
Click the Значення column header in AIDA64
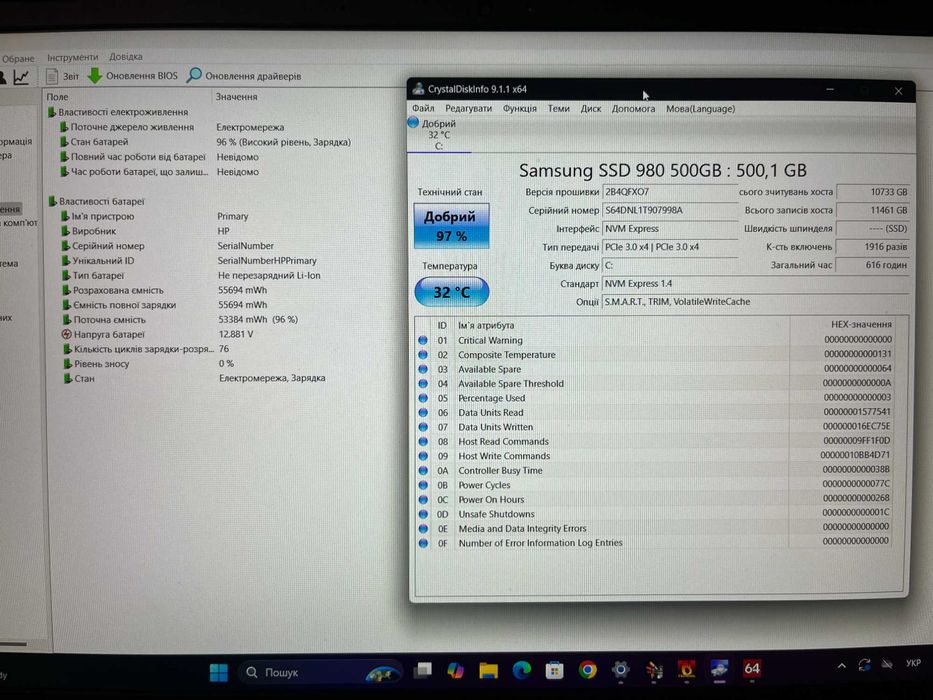pos(237,96)
